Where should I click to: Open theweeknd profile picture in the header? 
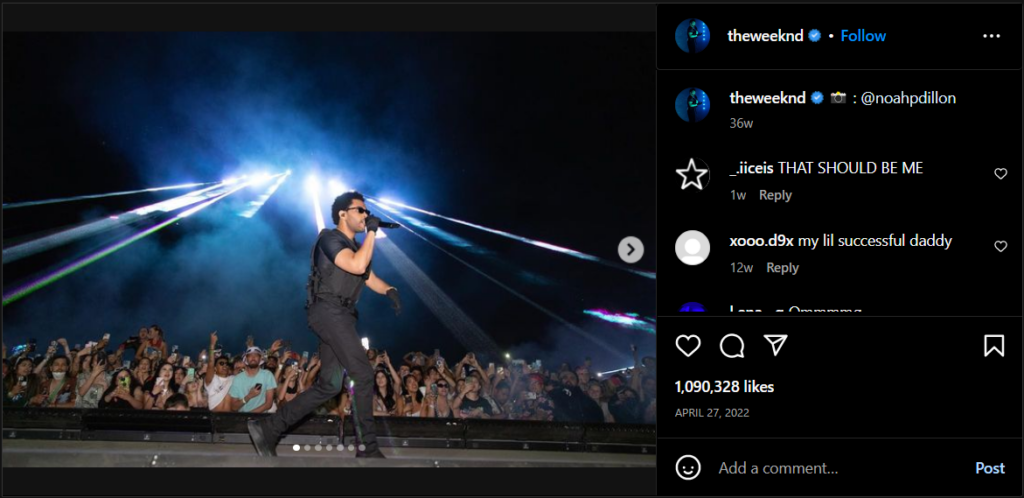(x=692, y=36)
